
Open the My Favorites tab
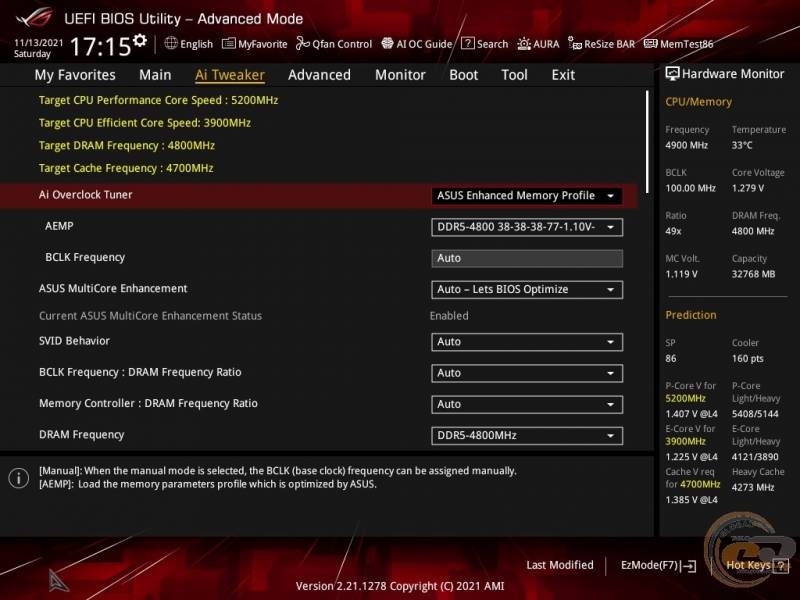pos(75,75)
